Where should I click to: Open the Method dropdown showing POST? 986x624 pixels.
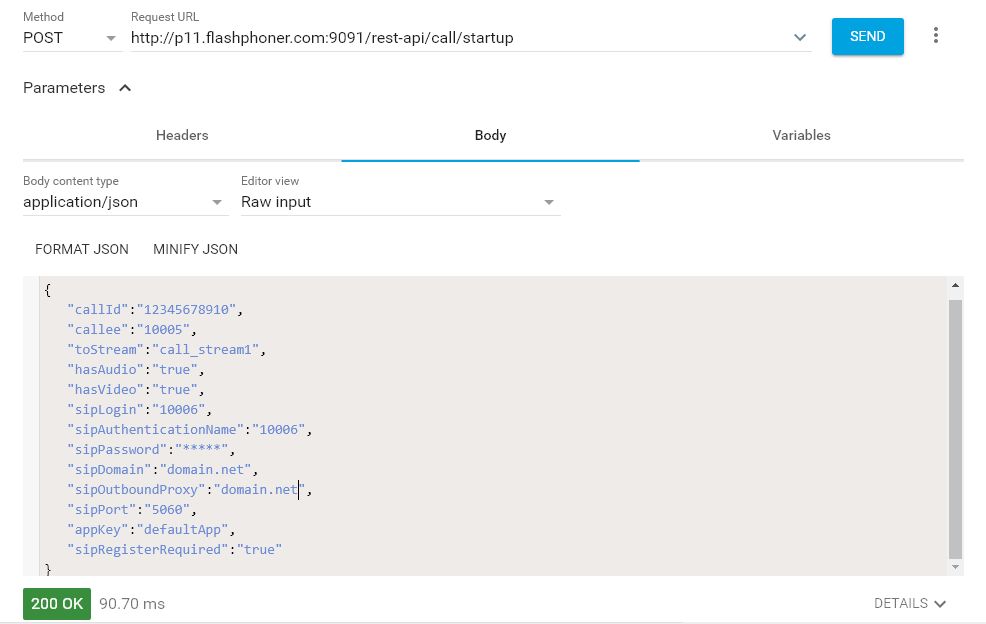(x=70, y=38)
